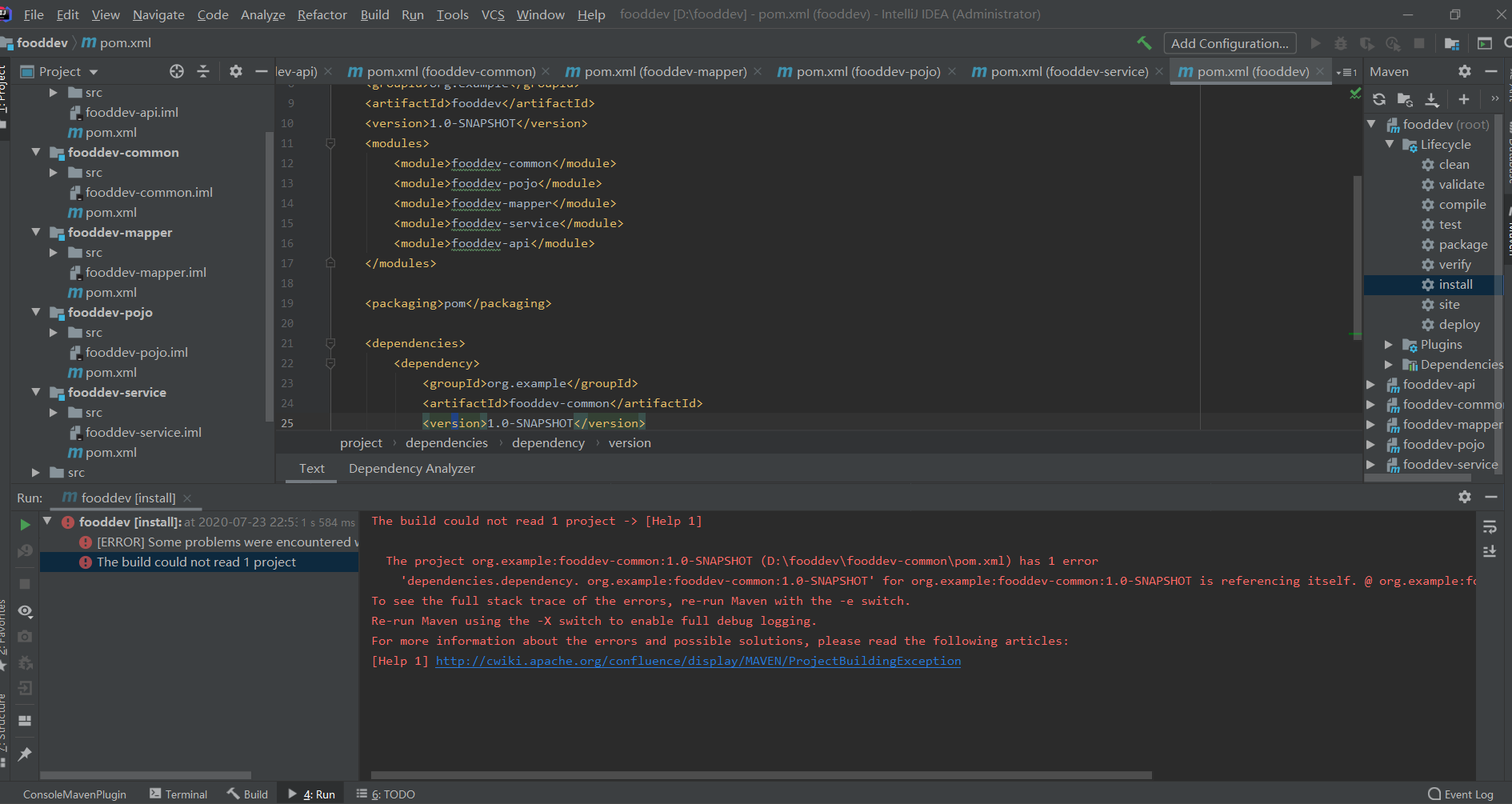Open the ProjectBuildingException help link
Screen dimensions: 1512x804
(698, 661)
